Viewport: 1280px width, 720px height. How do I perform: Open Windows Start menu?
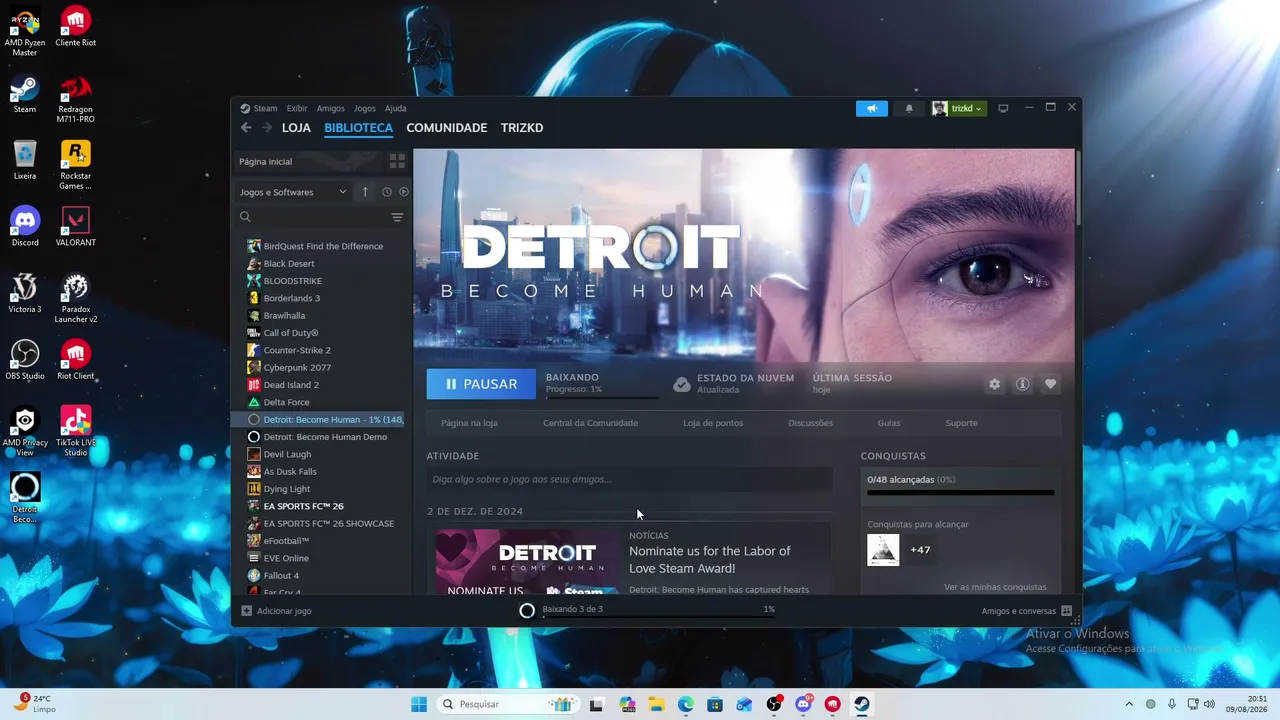pyautogui.click(x=419, y=704)
